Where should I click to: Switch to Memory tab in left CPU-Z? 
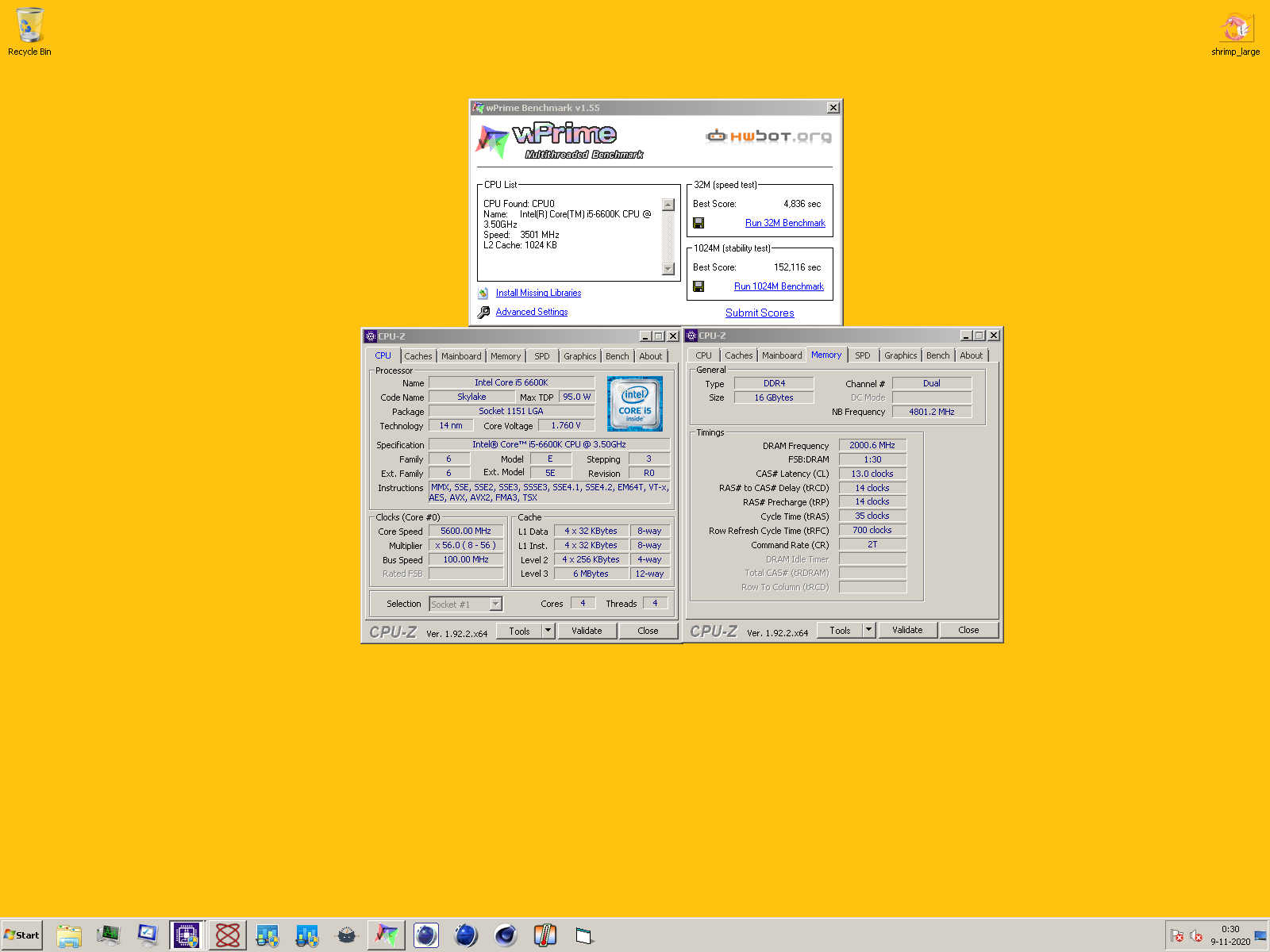click(506, 356)
